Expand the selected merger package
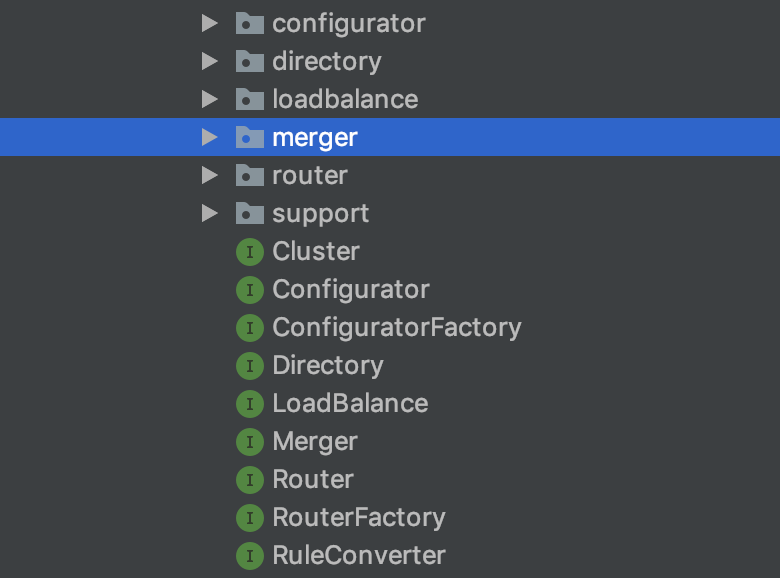The height and width of the screenshot is (578, 780). [x=209, y=137]
